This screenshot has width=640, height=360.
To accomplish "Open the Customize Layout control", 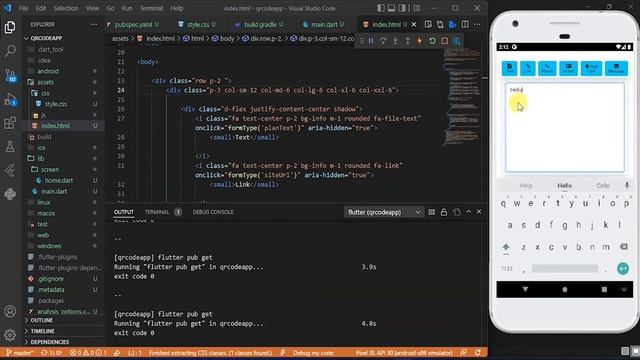I will coord(417,8).
